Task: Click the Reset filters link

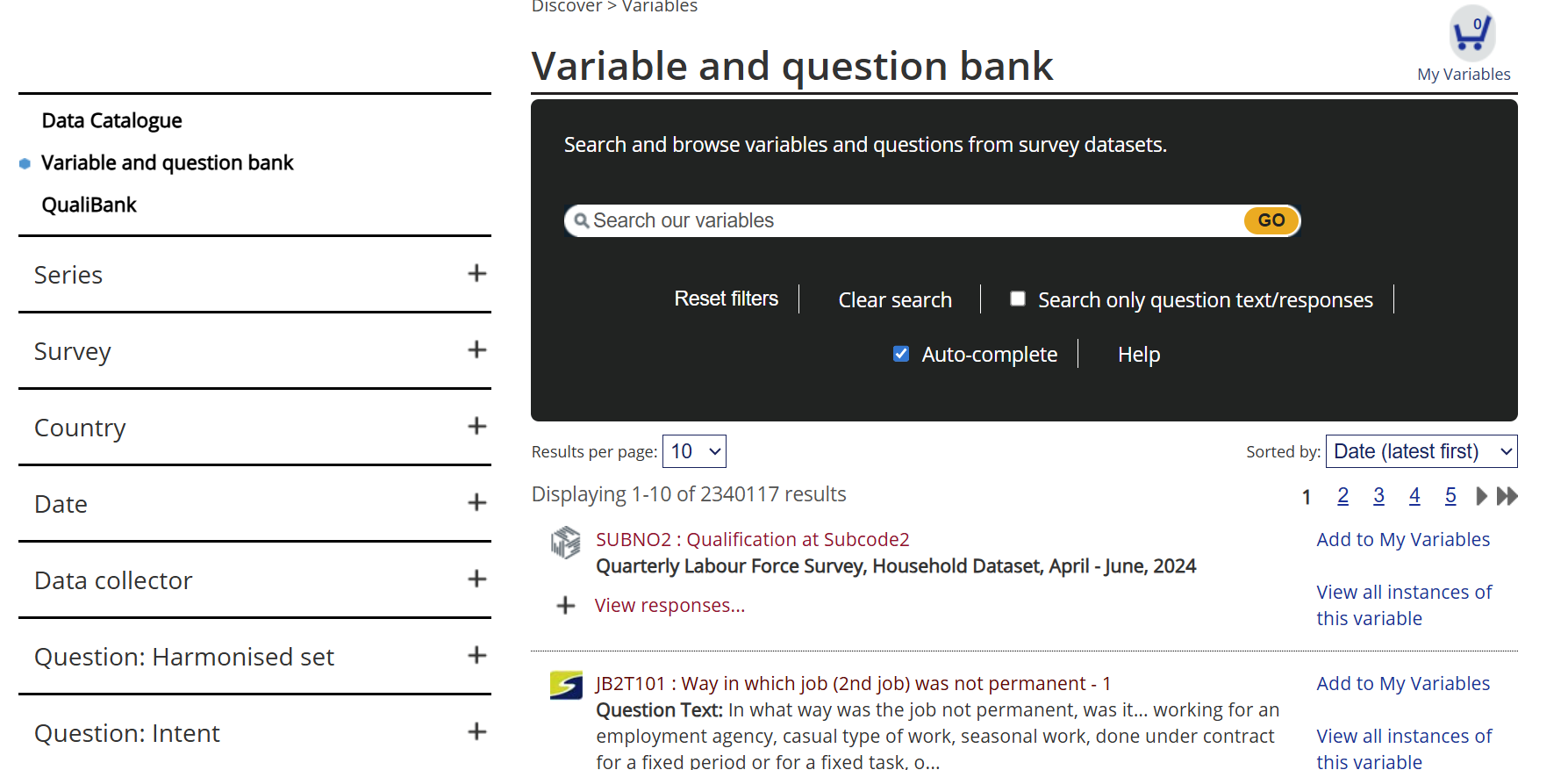Action: 726,299
